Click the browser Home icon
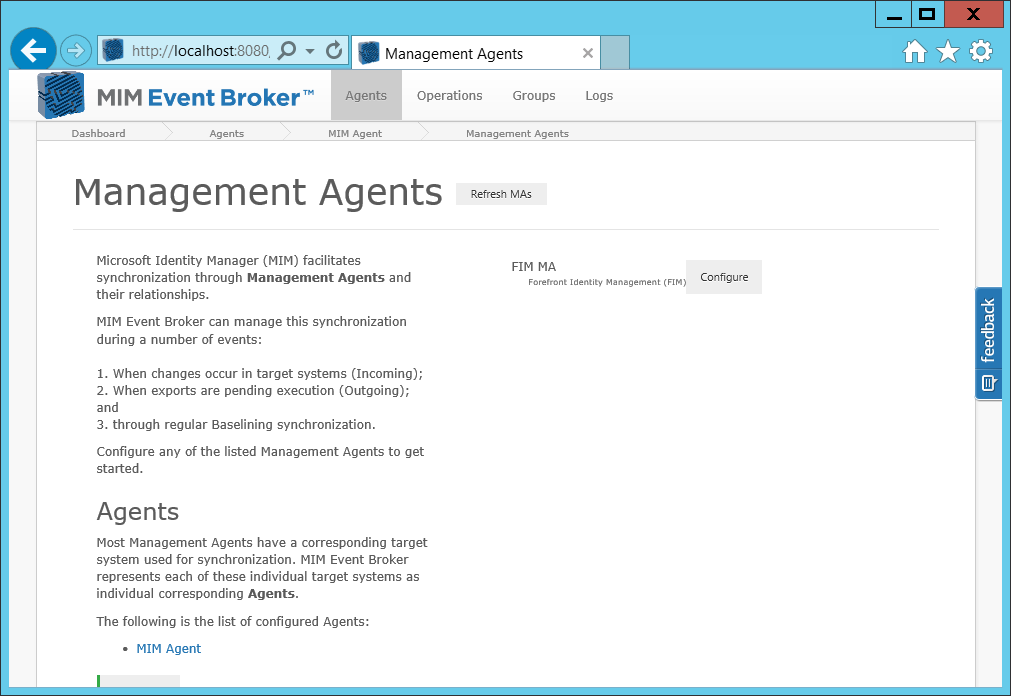 click(x=914, y=51)
